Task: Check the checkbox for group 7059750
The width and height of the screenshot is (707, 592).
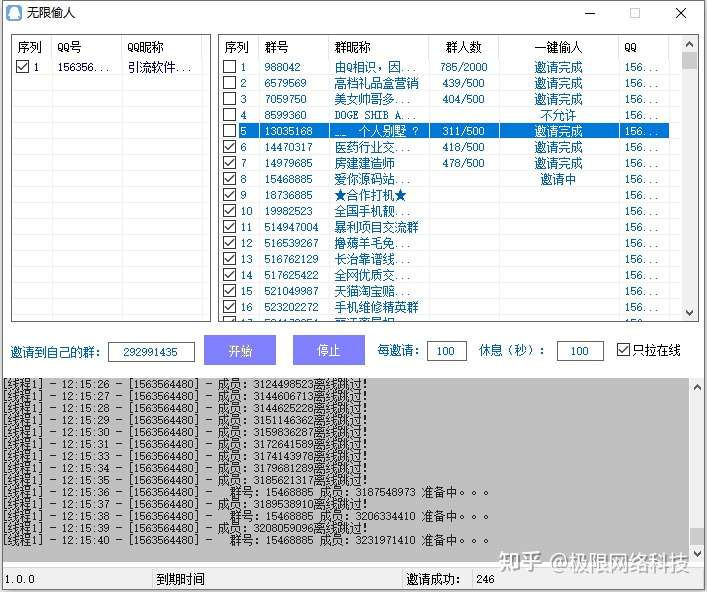Action: [229, 98]
